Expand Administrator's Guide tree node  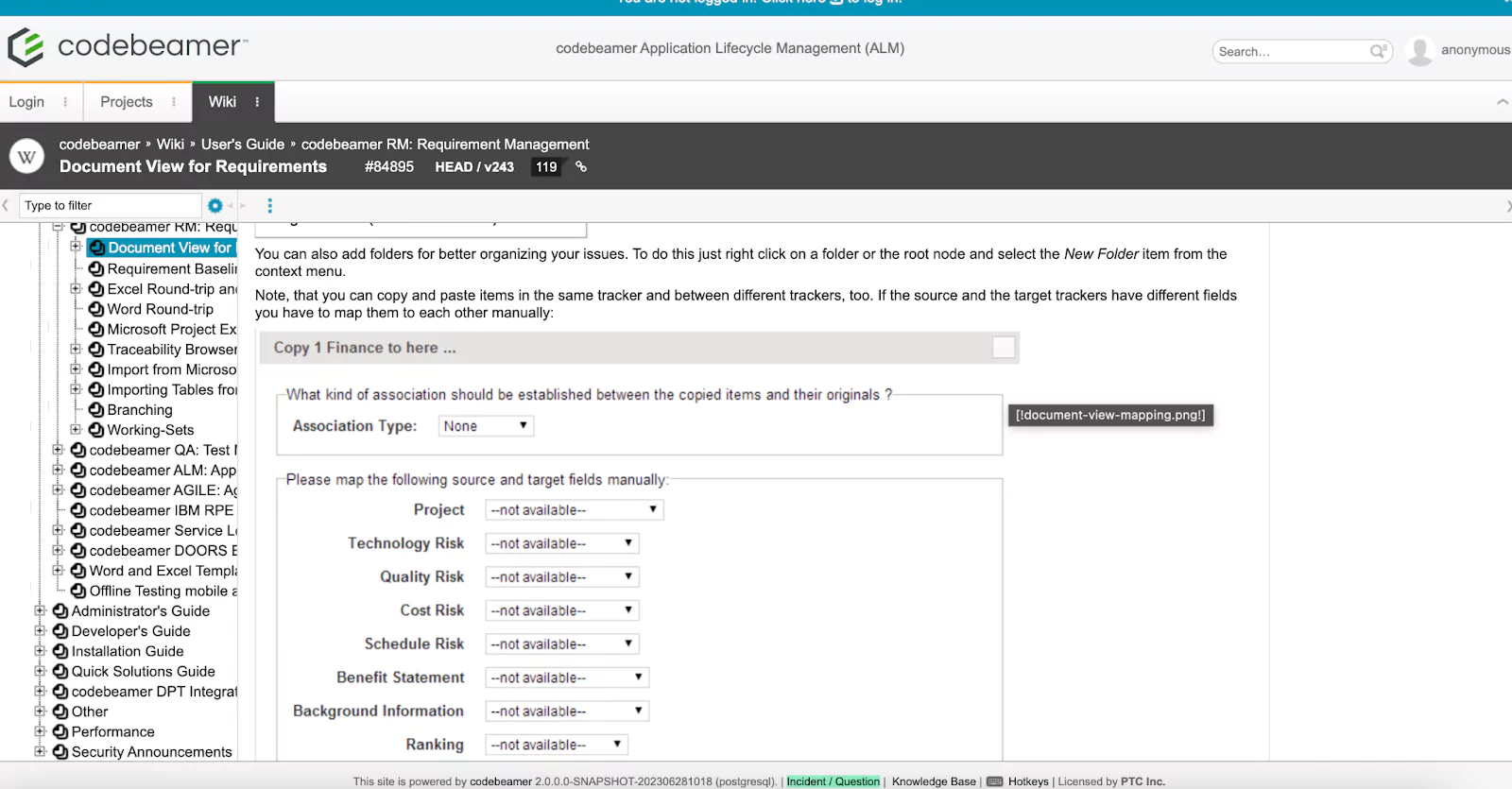click(x=40, y=610)
